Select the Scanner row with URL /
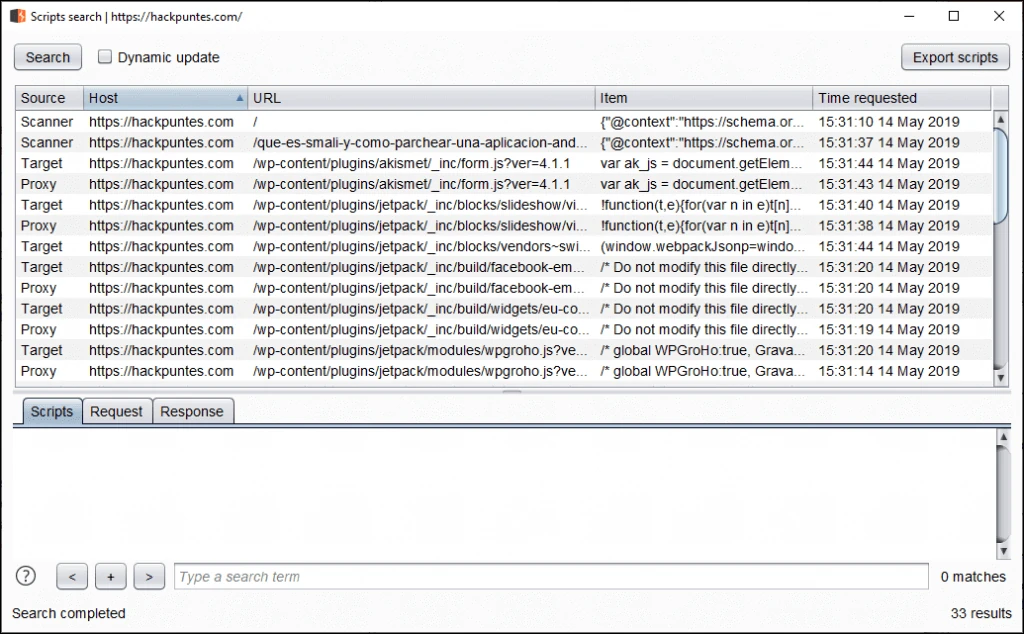The image size is (1024, 634). tap(504, 122)
